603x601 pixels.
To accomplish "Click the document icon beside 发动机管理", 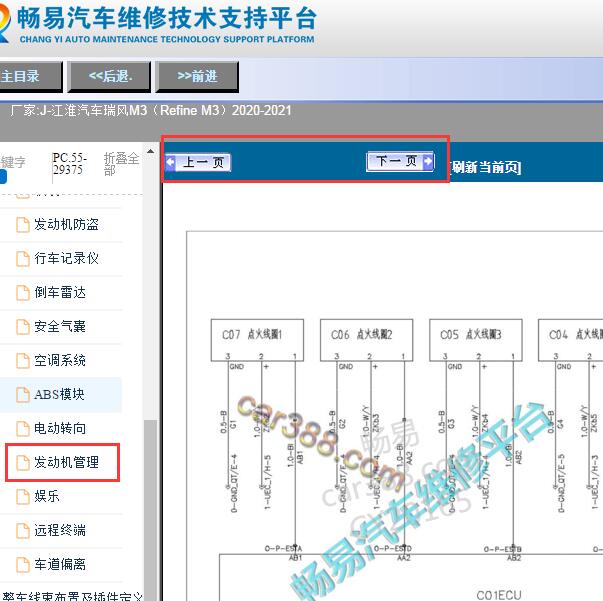I will [x=23, y=463].
